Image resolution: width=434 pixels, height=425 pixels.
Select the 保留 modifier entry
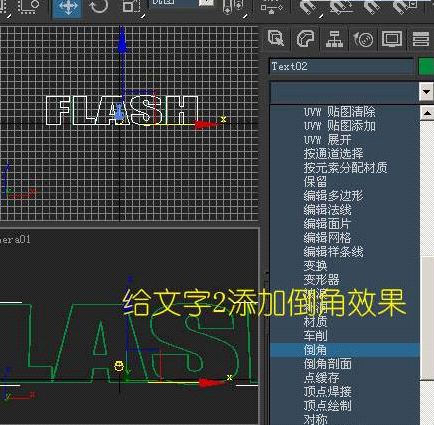coord(315,181)
